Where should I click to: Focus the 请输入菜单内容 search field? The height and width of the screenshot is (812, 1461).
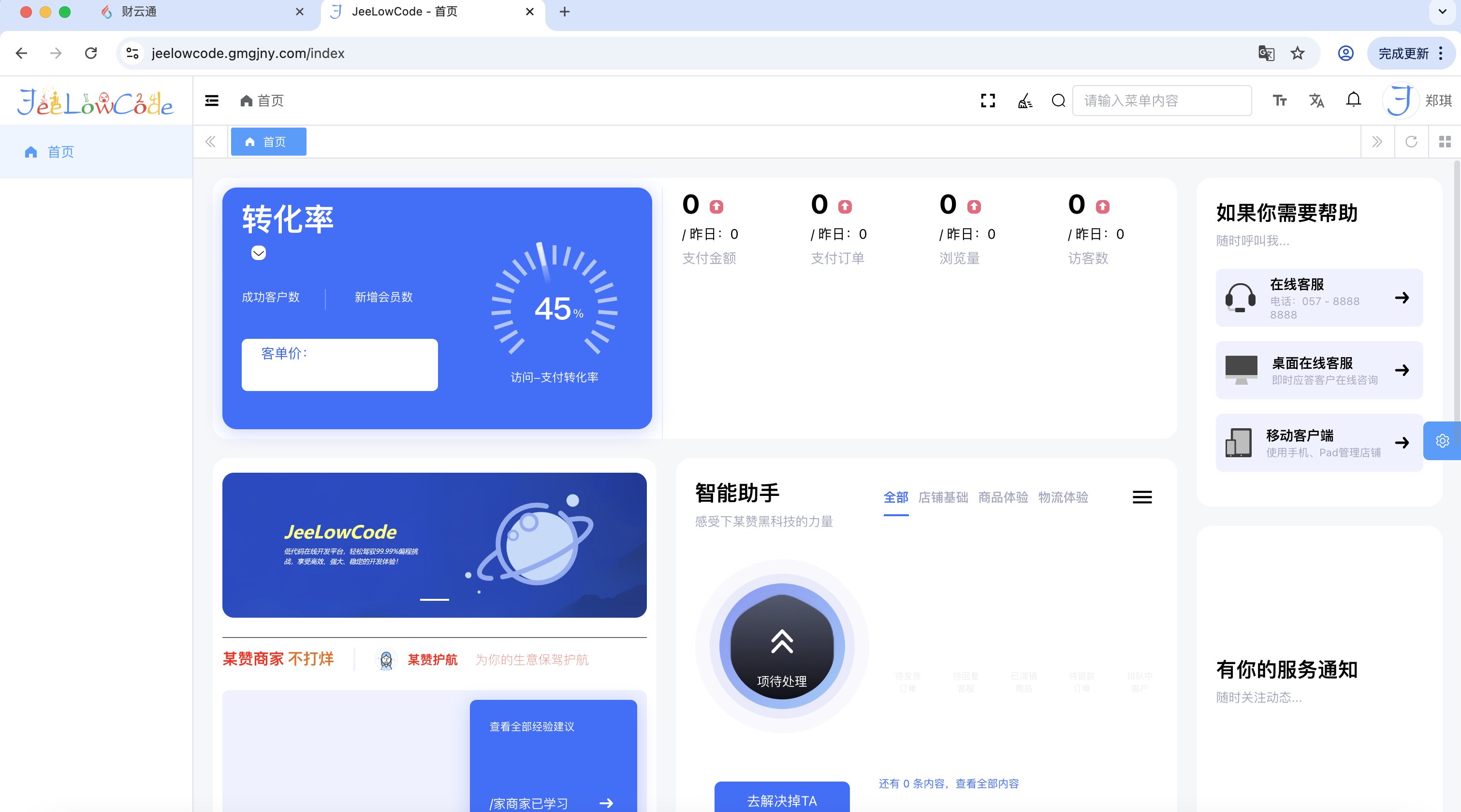point(1162,101)
